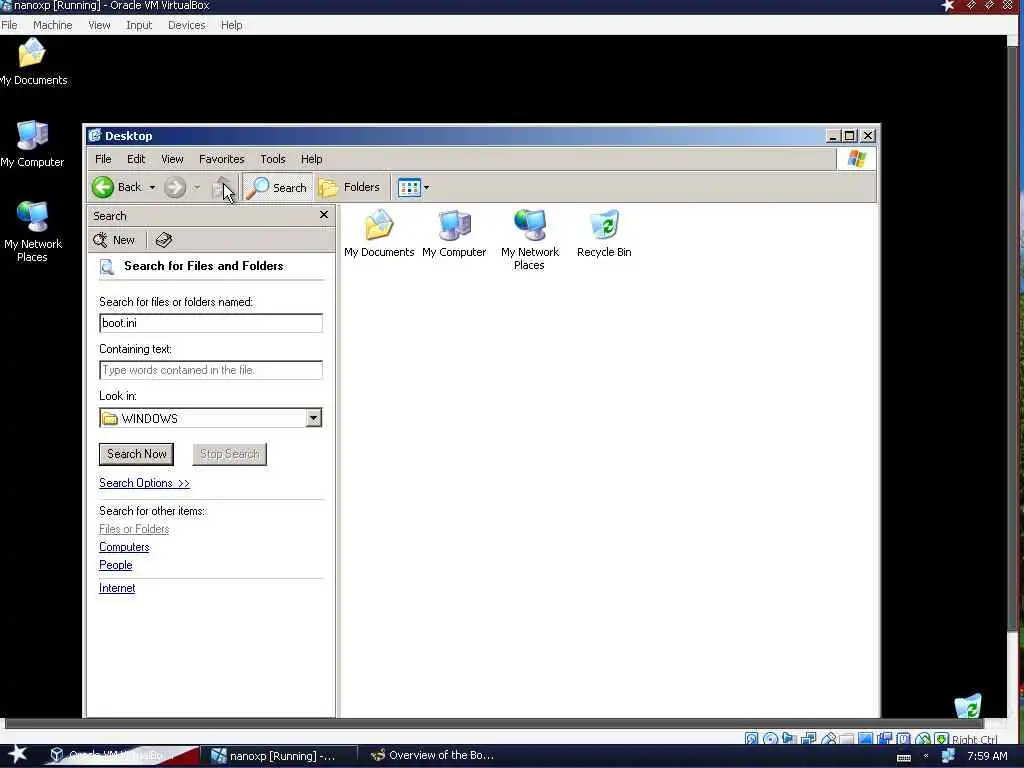The image size is (1024, 768).
Task: Click the Containing text input field
Action: tap(211, 370)
